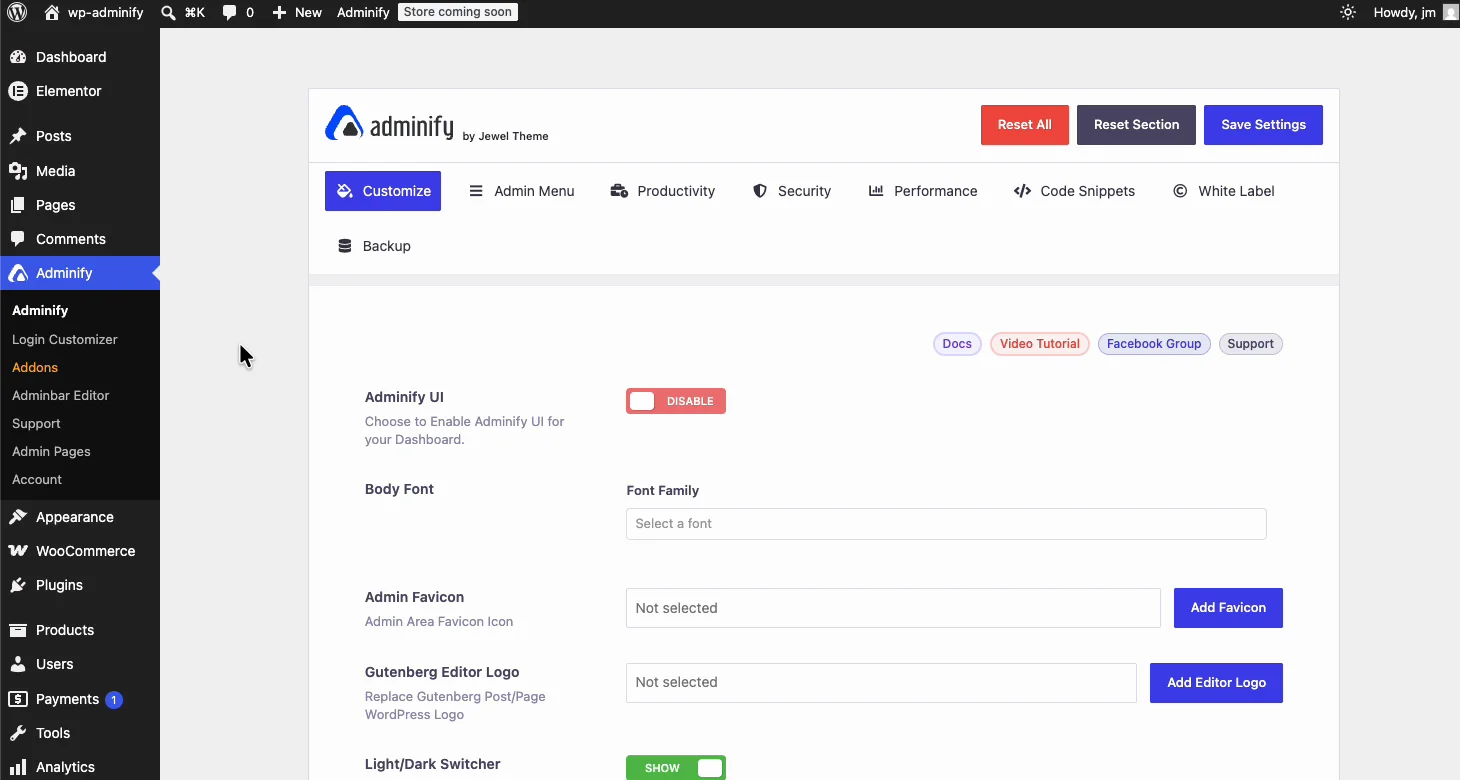Open the Support item in Adminify submenu

[x=36, y=424]
